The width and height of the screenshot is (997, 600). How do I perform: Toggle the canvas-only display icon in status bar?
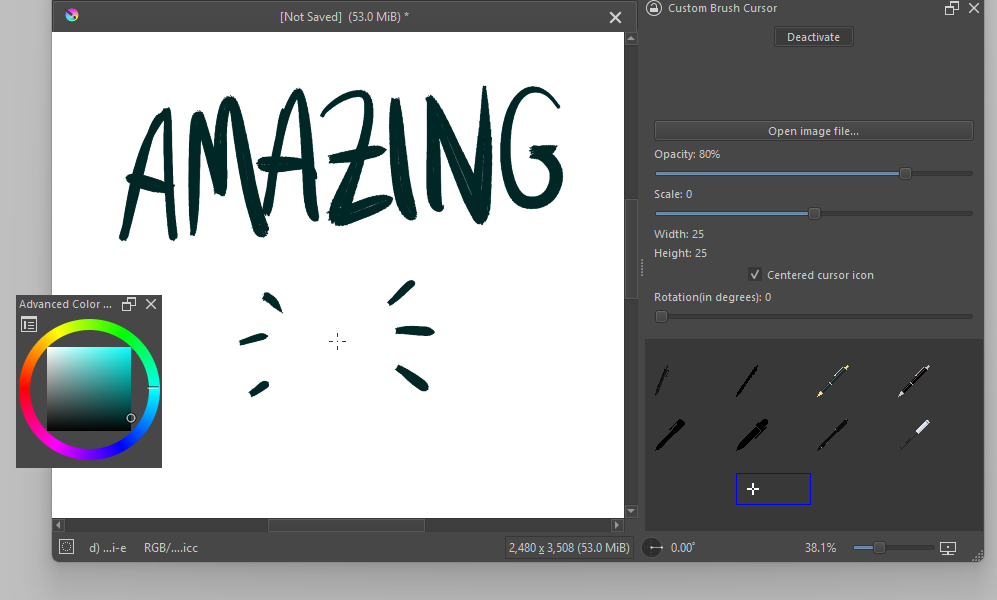click(949, 548)
